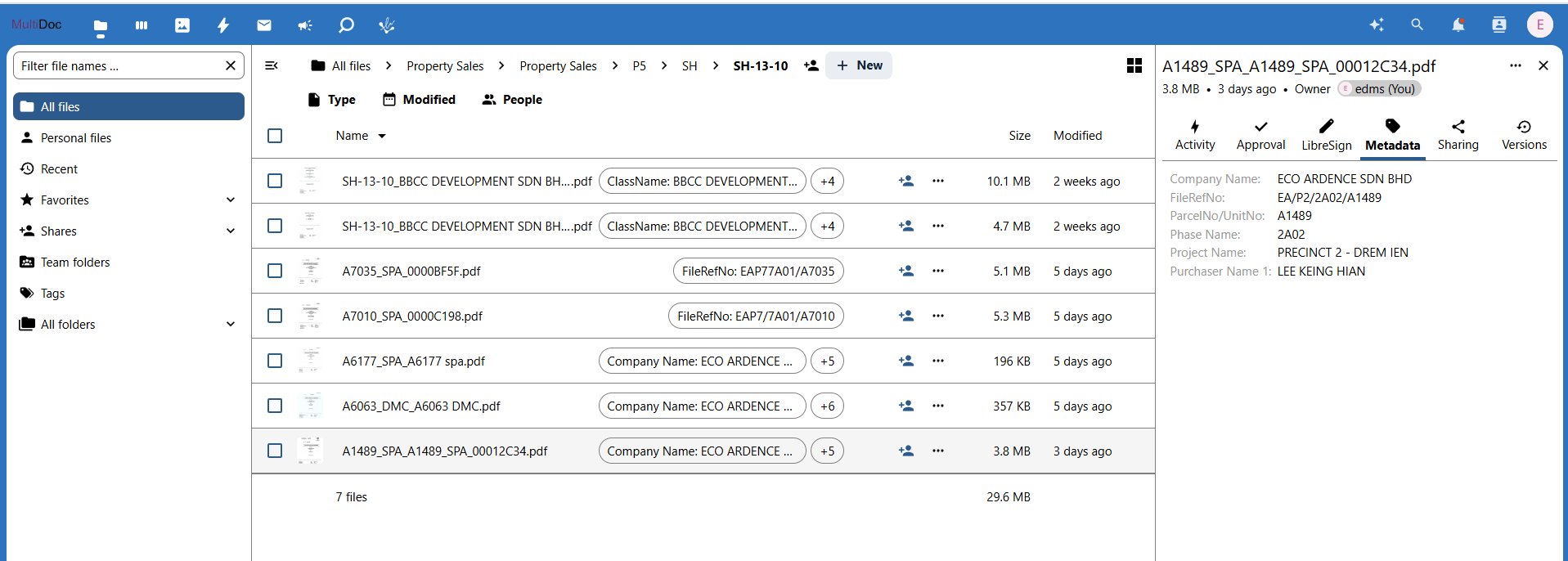This screenshot has width=1568, height=561.
Task: Show +5 more tags on A6177_SPA_A6177 spa.pdf
Action: coord(827,361)
